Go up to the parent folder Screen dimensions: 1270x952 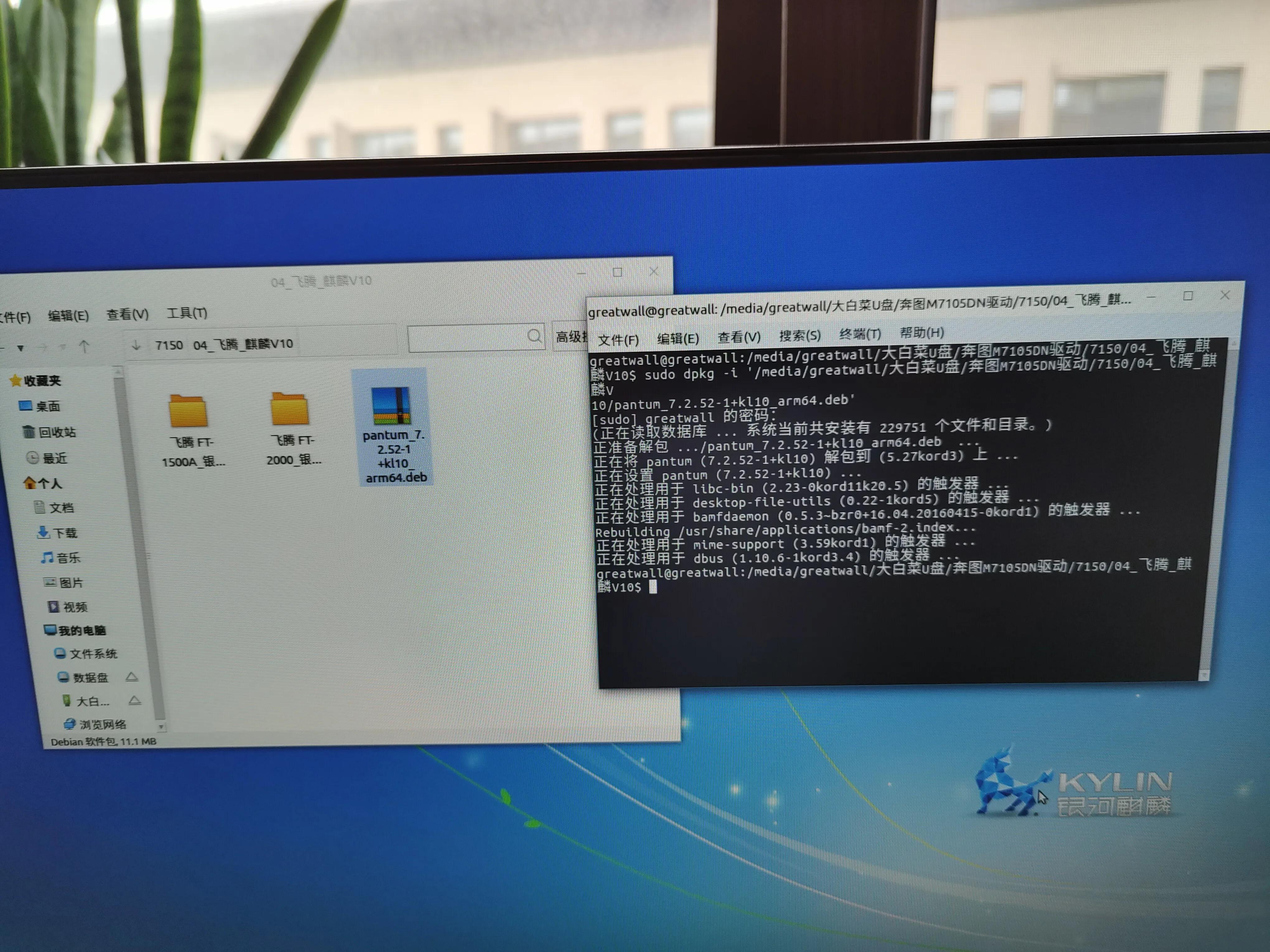pos(84,347)
